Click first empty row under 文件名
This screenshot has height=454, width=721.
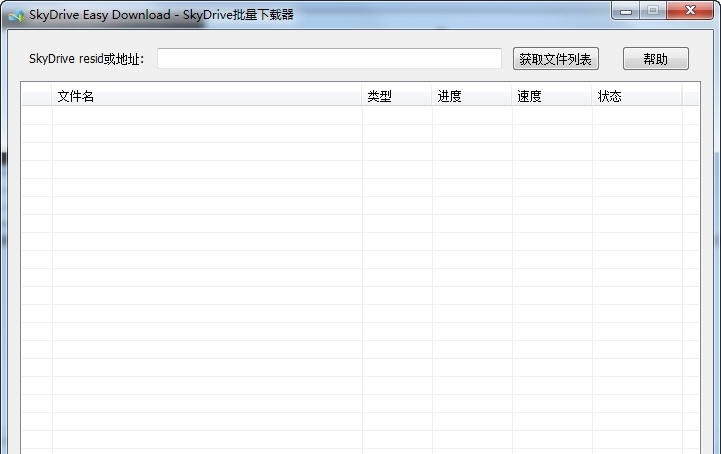tap(207, 115)
